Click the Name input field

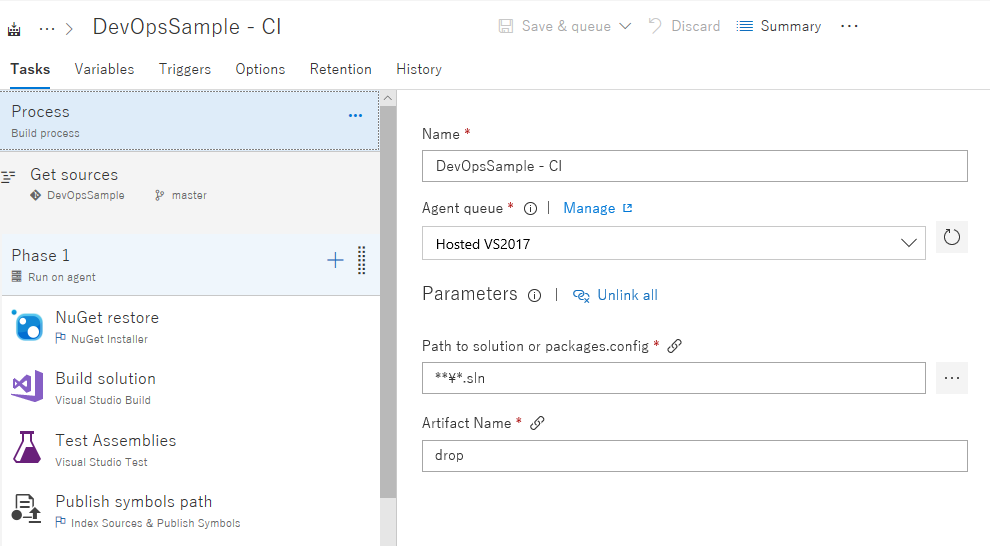(x=695, y=166)
